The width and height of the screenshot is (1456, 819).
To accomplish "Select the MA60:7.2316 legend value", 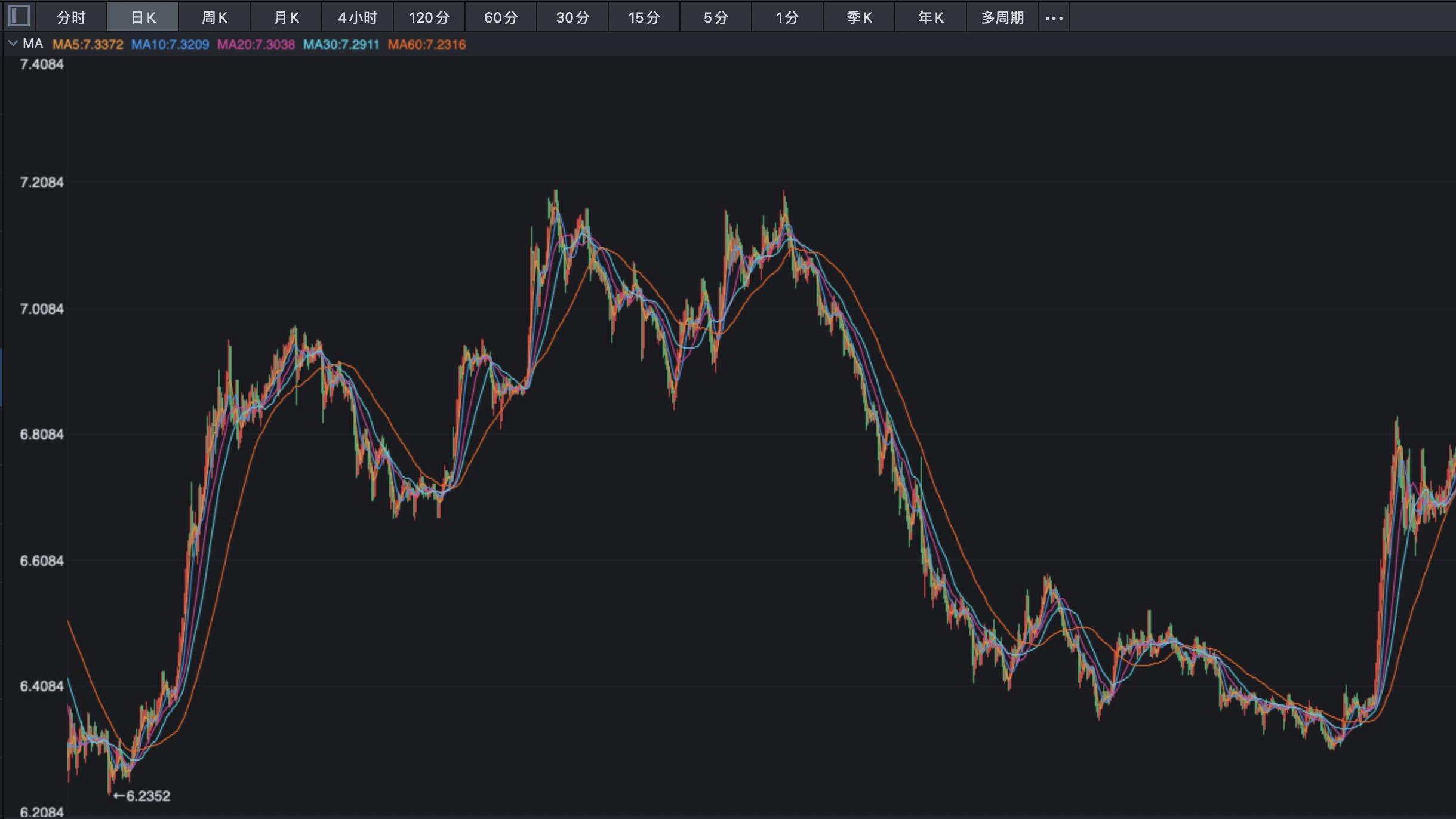I will (427, 44).
